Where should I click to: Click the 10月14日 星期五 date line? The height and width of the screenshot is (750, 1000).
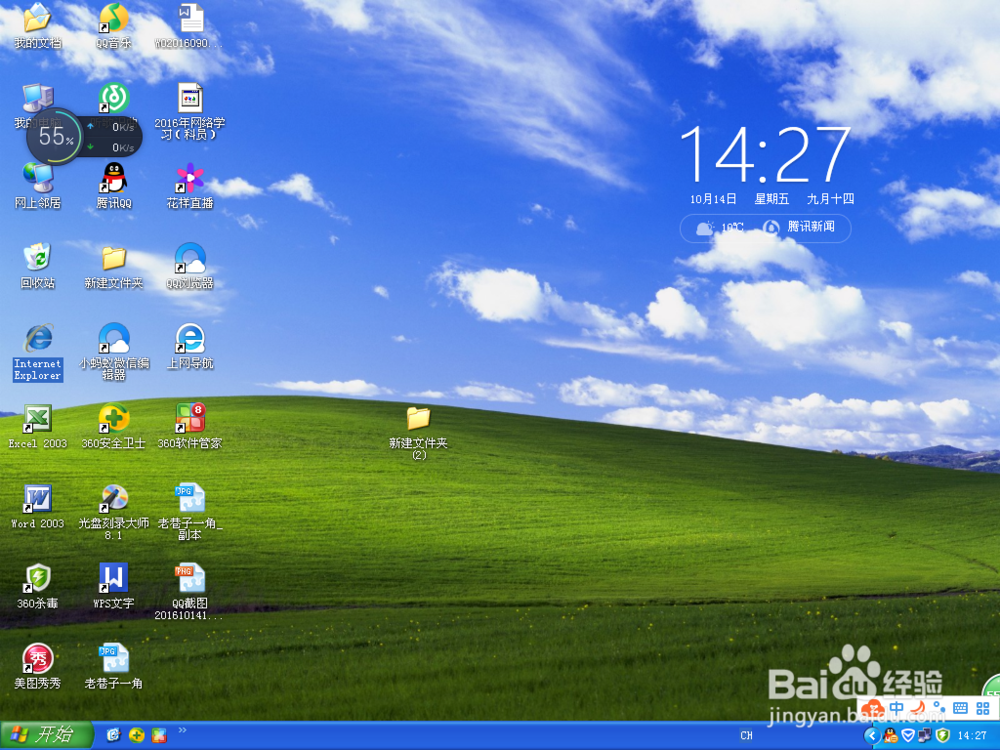772,199
